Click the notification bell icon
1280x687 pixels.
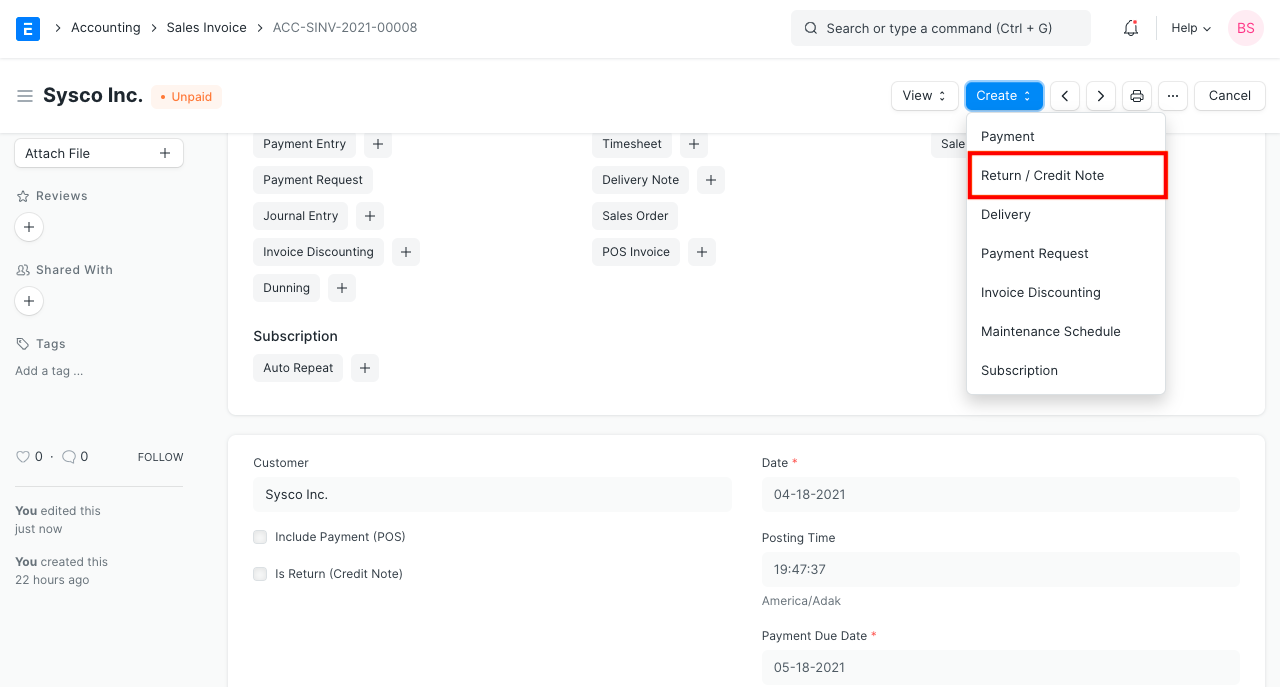(1131, 28)
